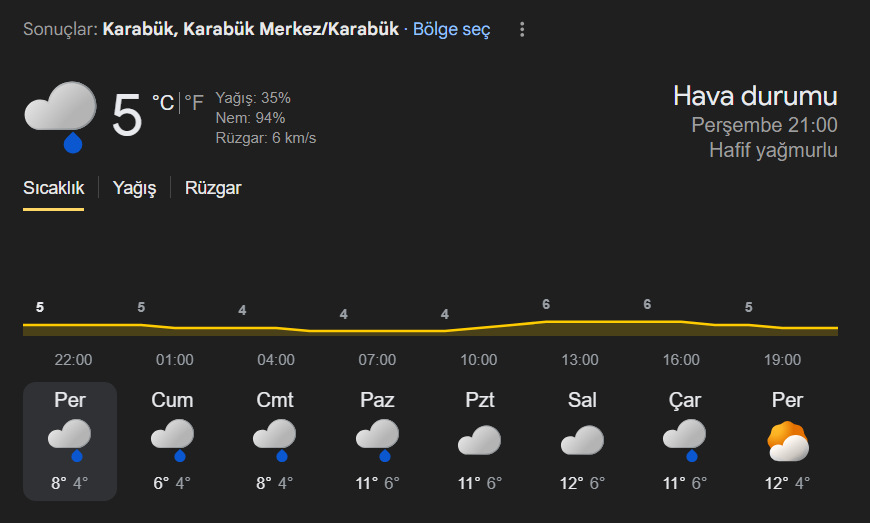Open the three-dot more options menu
Image resolution: width=870 pixels, height=523 pixels.
522,30
